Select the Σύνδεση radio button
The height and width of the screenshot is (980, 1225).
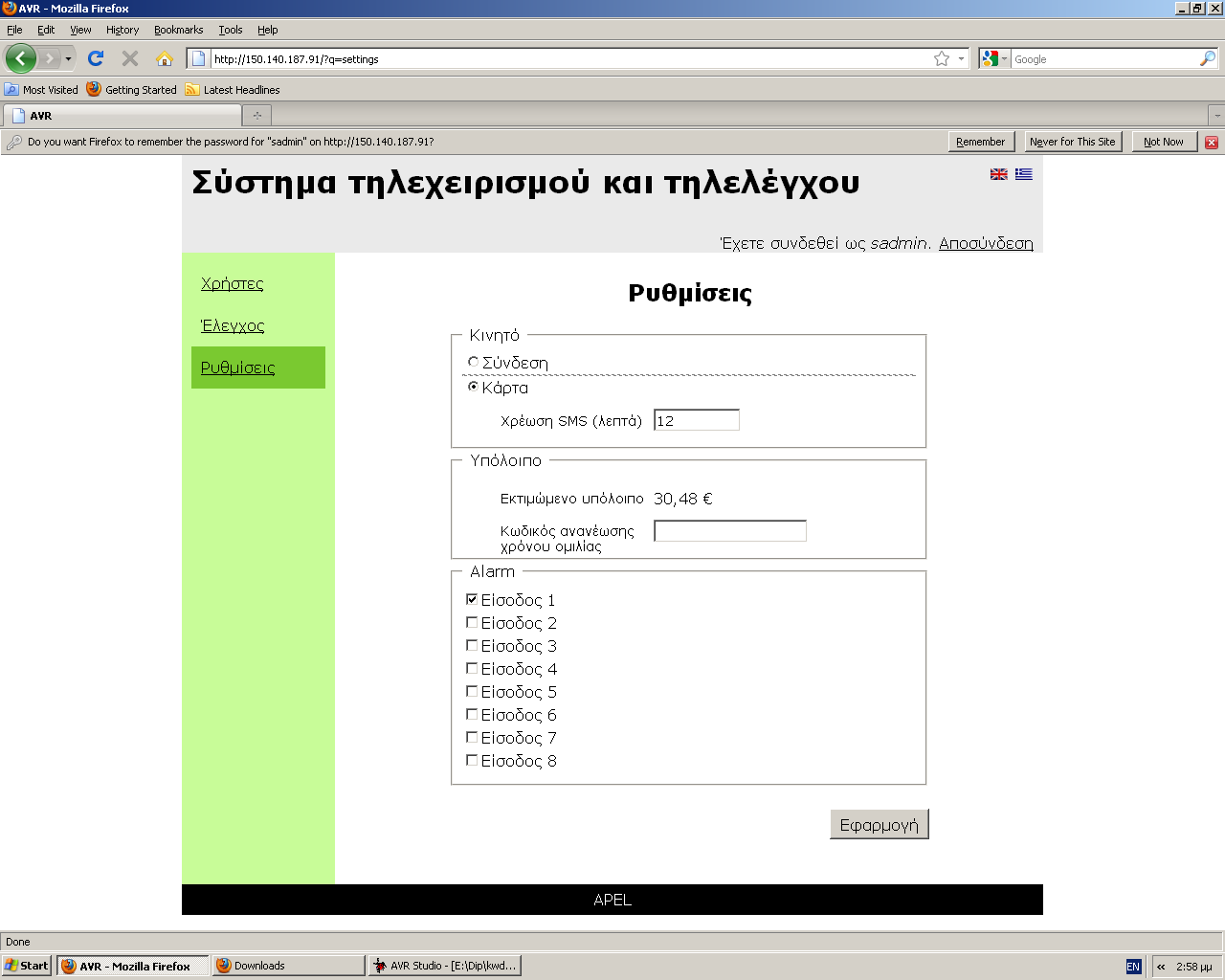click(473, 362)
